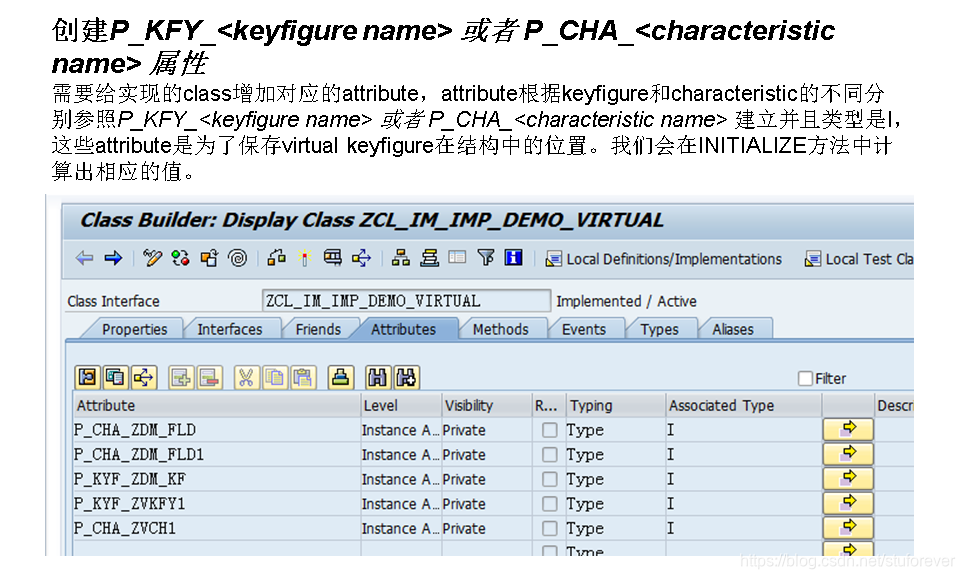Click the attribute toolbar branching-arrows icon
This screenshot has width=965, height=579.
point(143,377)
